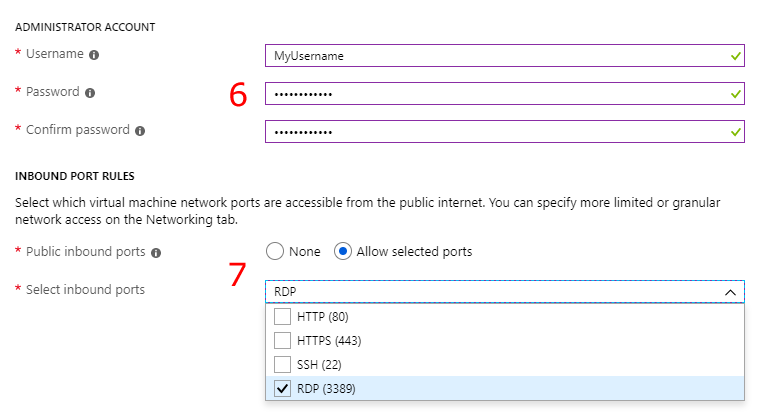Click the RDP inbound ports combo box
This screenshot has width=767, height=414.
click(x=505, y=292)
